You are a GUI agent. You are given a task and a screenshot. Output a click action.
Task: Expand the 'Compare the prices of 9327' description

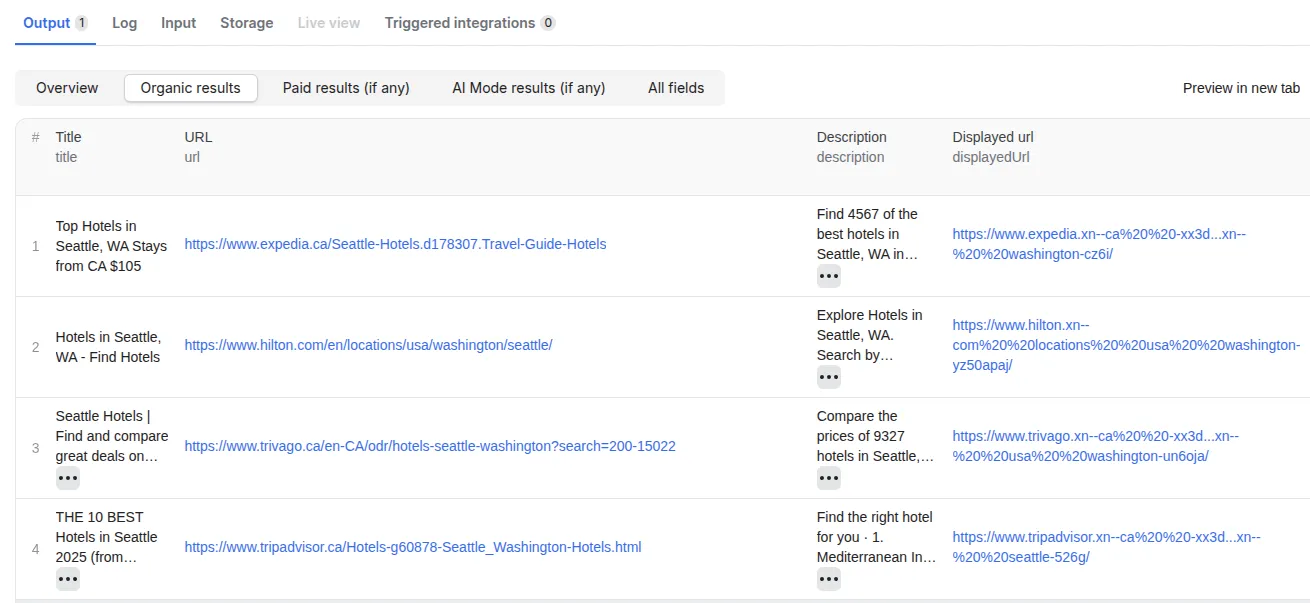pos(829,478)
